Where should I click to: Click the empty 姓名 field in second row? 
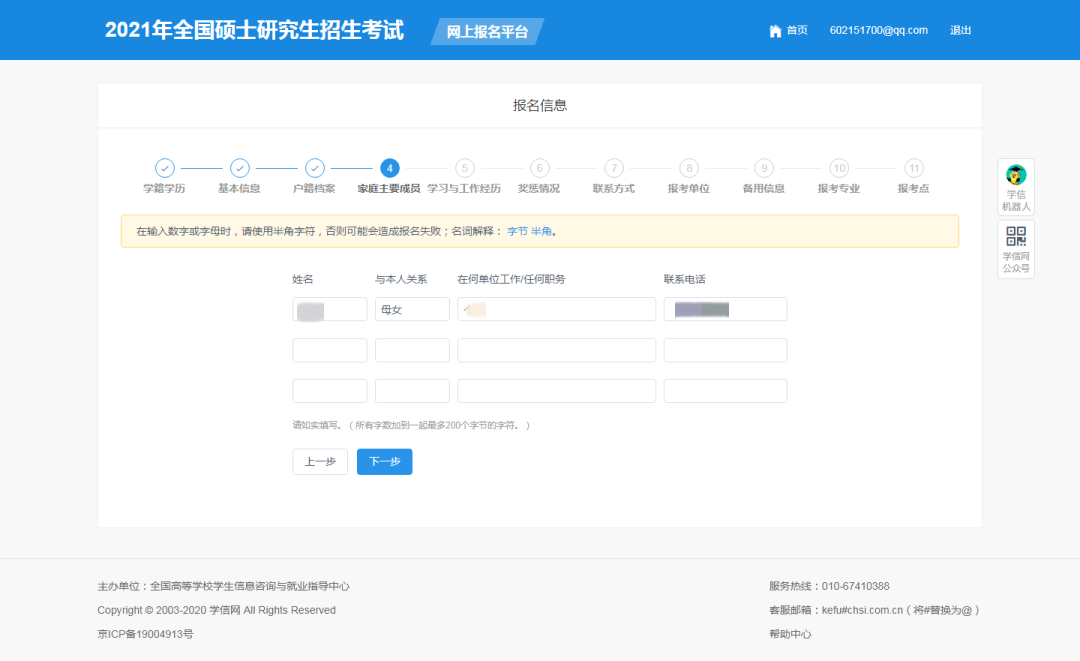pyautogui.click(x=329, y=349)
